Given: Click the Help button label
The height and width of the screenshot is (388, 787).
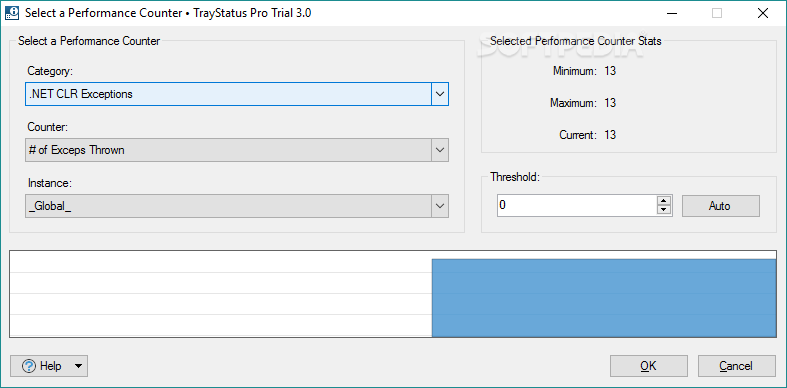Looking at the screenshot, I should point(50,366).
